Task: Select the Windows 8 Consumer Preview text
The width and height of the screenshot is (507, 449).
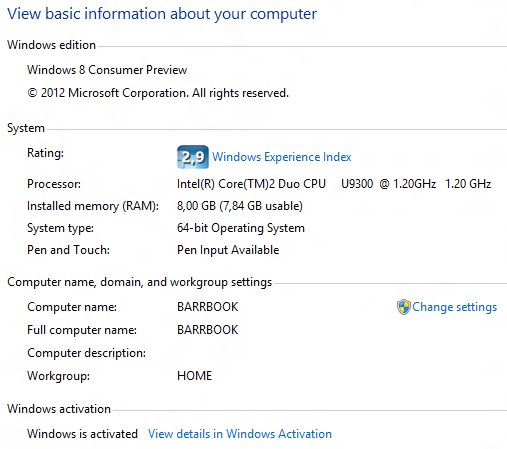Action: tap(107, 70)
